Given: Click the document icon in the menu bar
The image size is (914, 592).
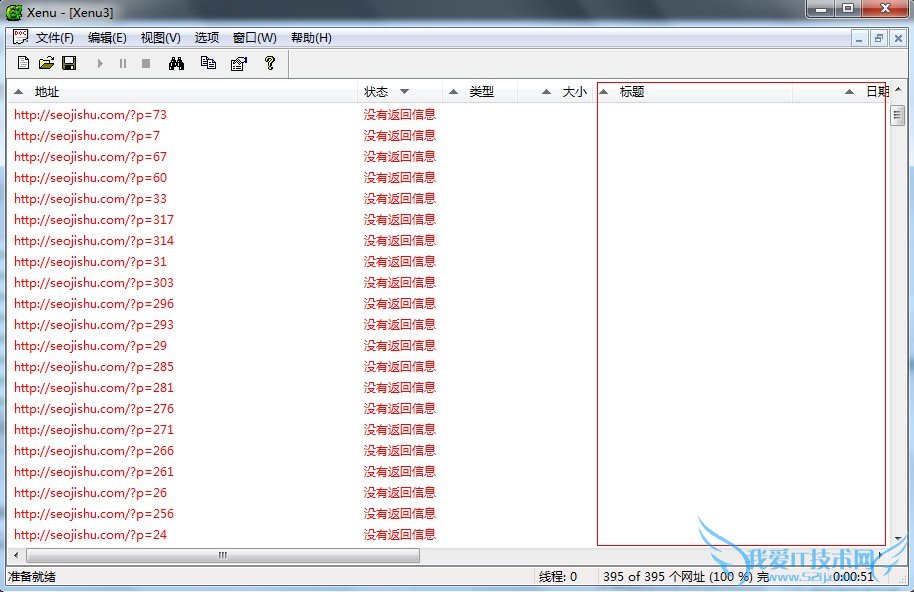Looking at the screenshot, I should 20,37.
